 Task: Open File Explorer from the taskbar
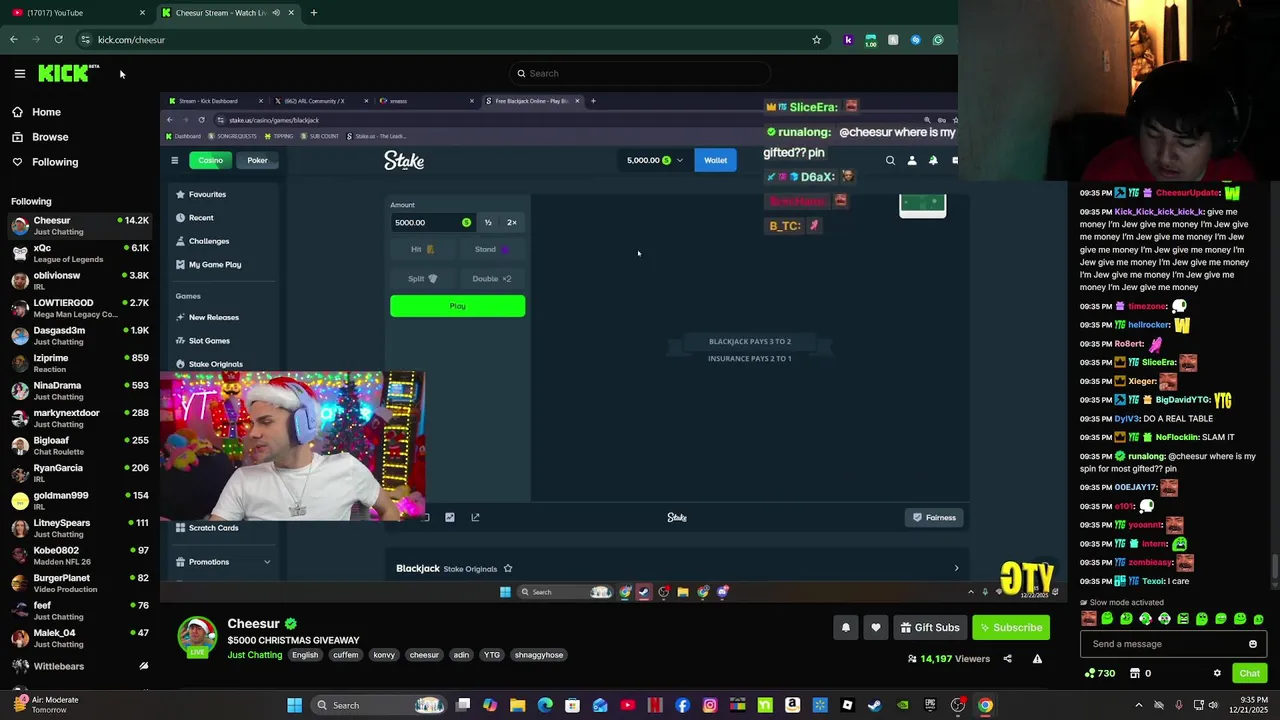tap(517, 705)
